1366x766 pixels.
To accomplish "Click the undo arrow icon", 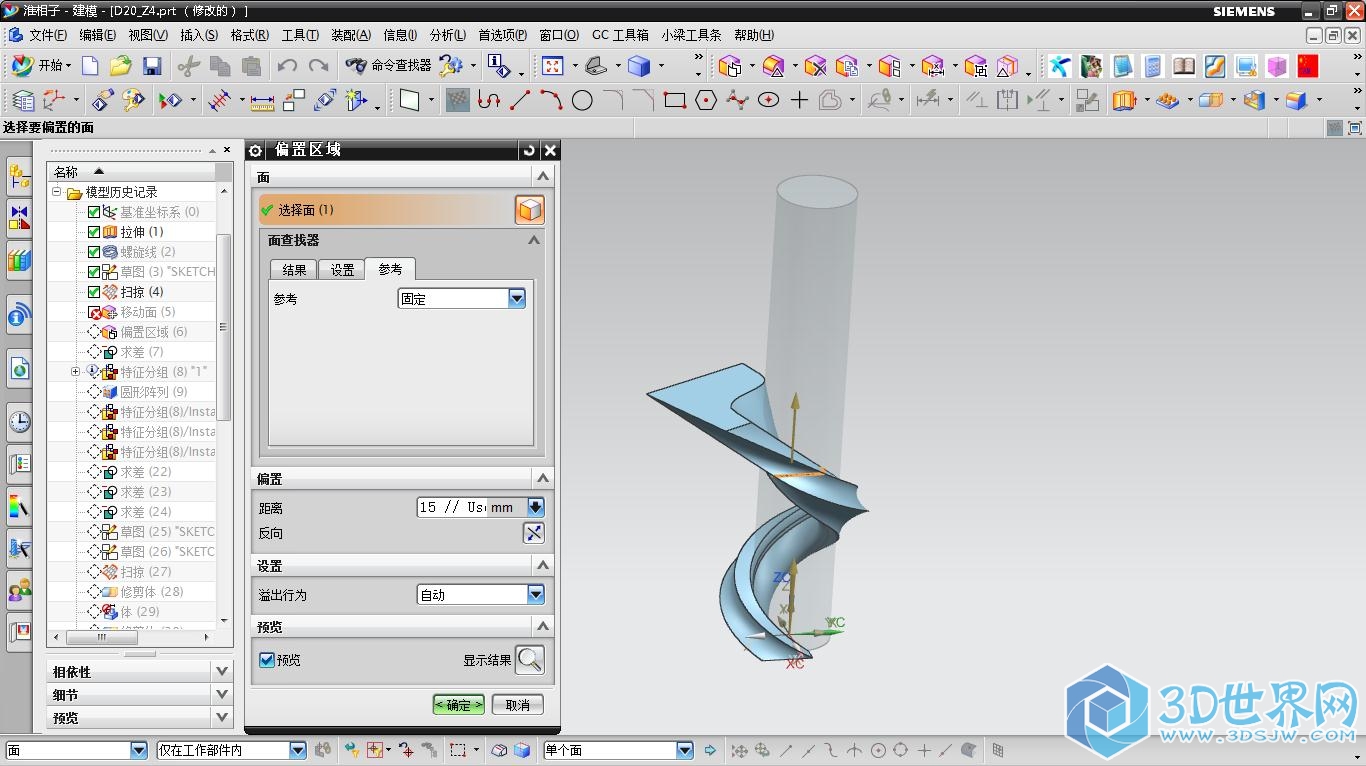I will [287, 66].
